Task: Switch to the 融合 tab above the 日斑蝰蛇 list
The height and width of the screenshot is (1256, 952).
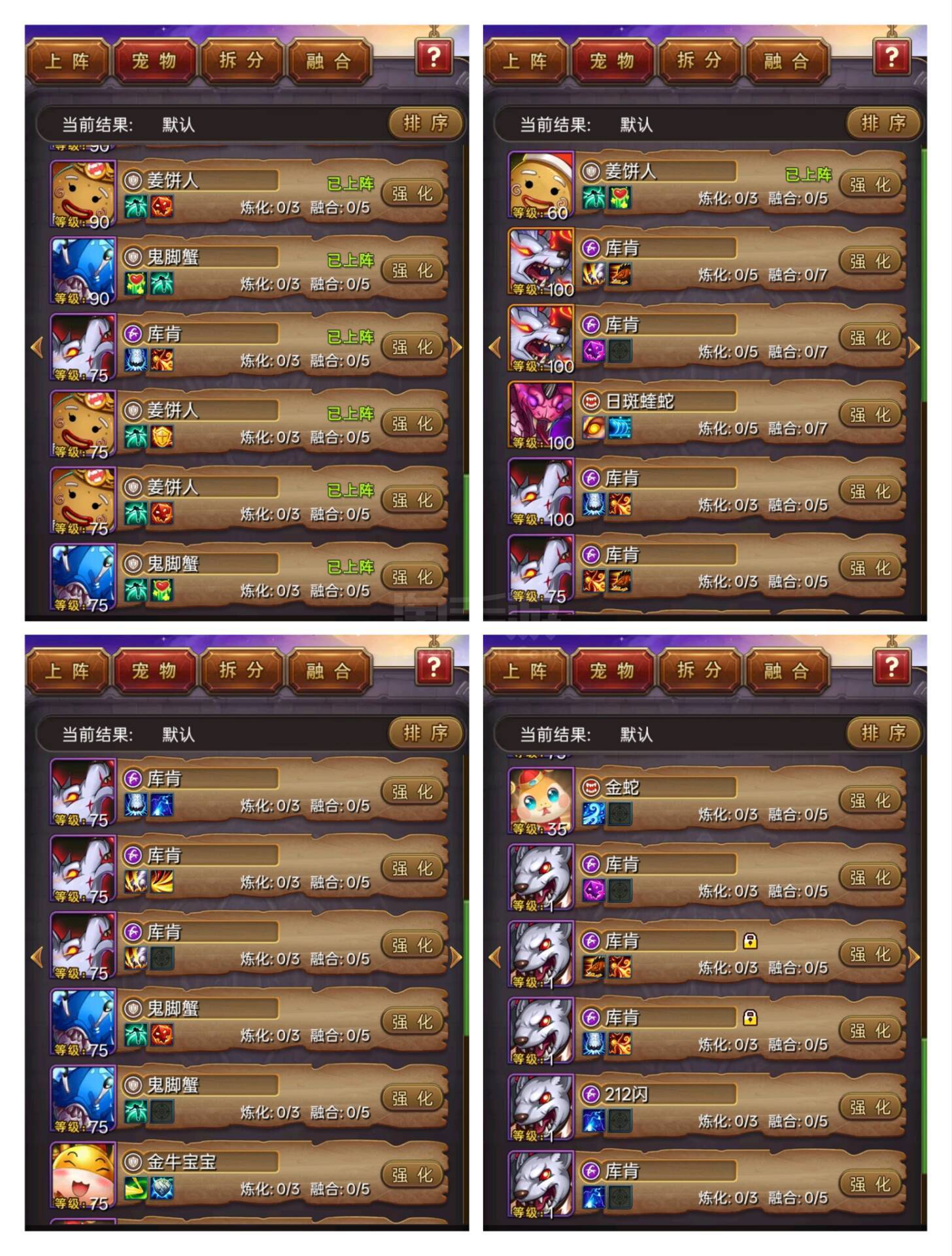Action: pyautogui.click(x=787, y=61)
